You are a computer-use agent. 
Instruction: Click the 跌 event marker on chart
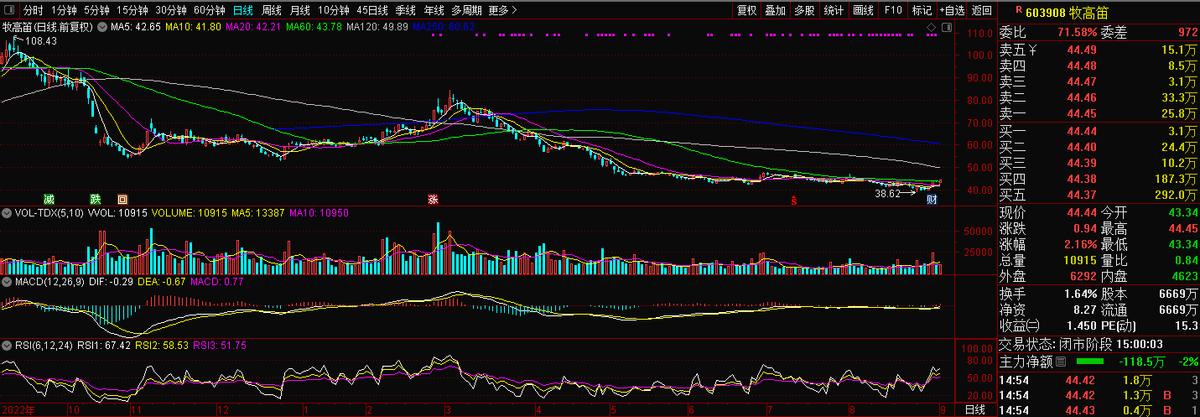click(x=94, y=198)
